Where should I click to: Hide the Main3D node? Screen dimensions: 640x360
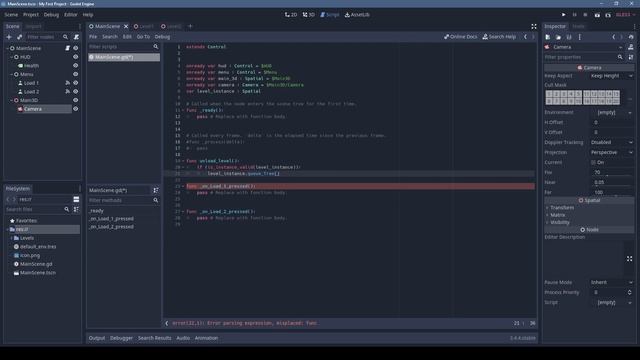coord(76,100)
